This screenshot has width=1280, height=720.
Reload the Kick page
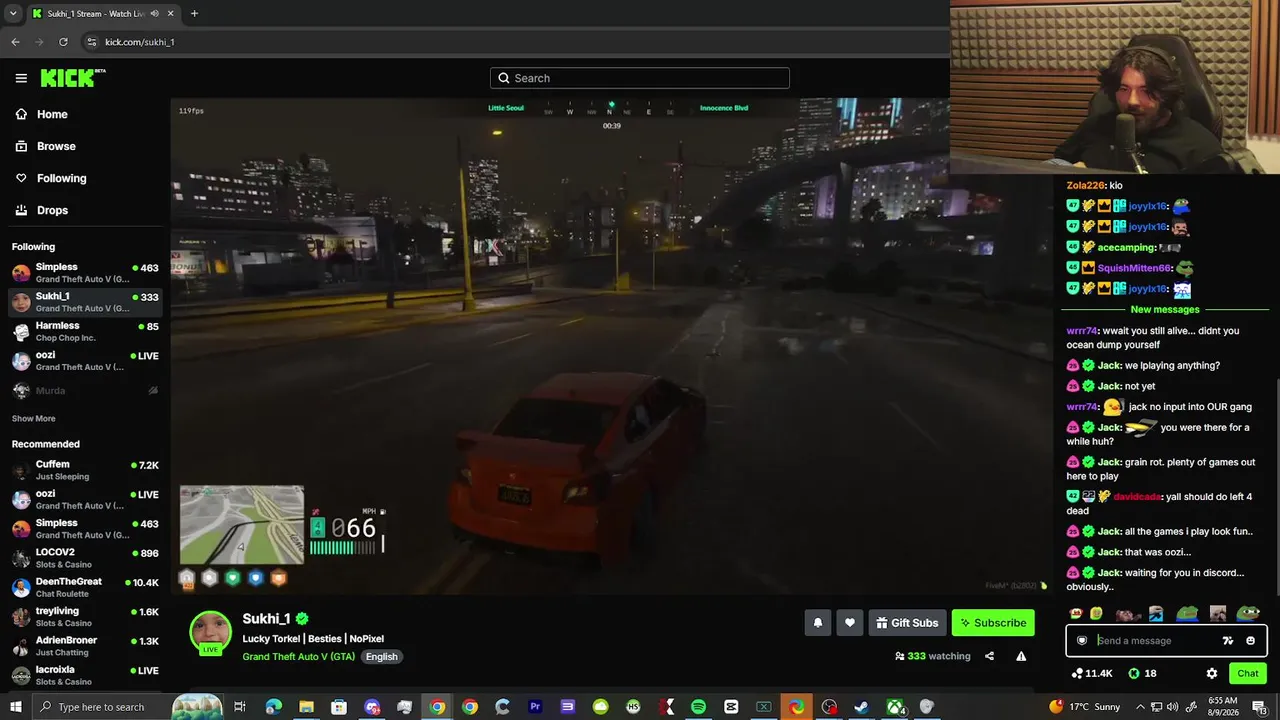[63, 42]
